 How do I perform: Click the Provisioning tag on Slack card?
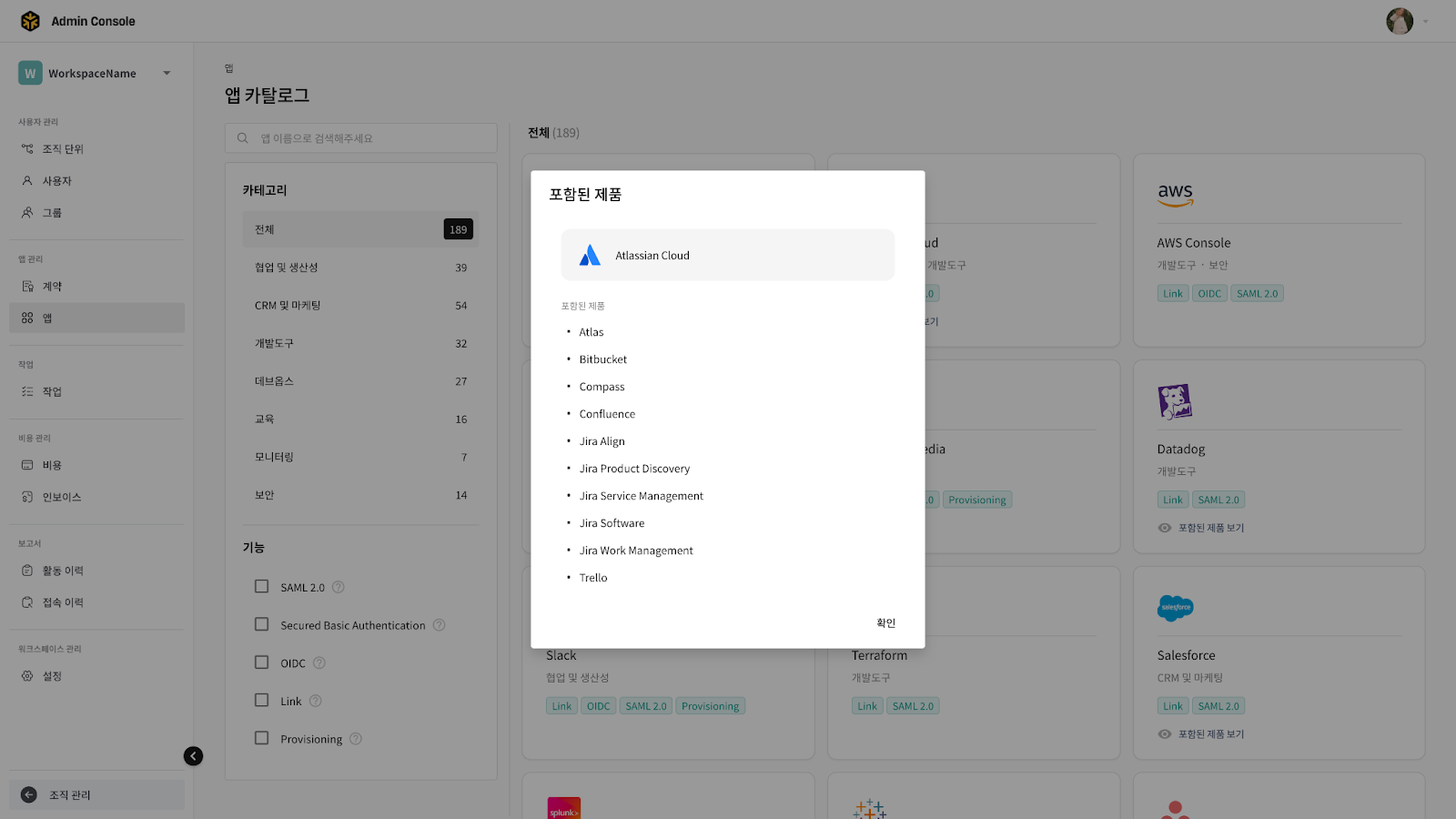click(710, 706)
